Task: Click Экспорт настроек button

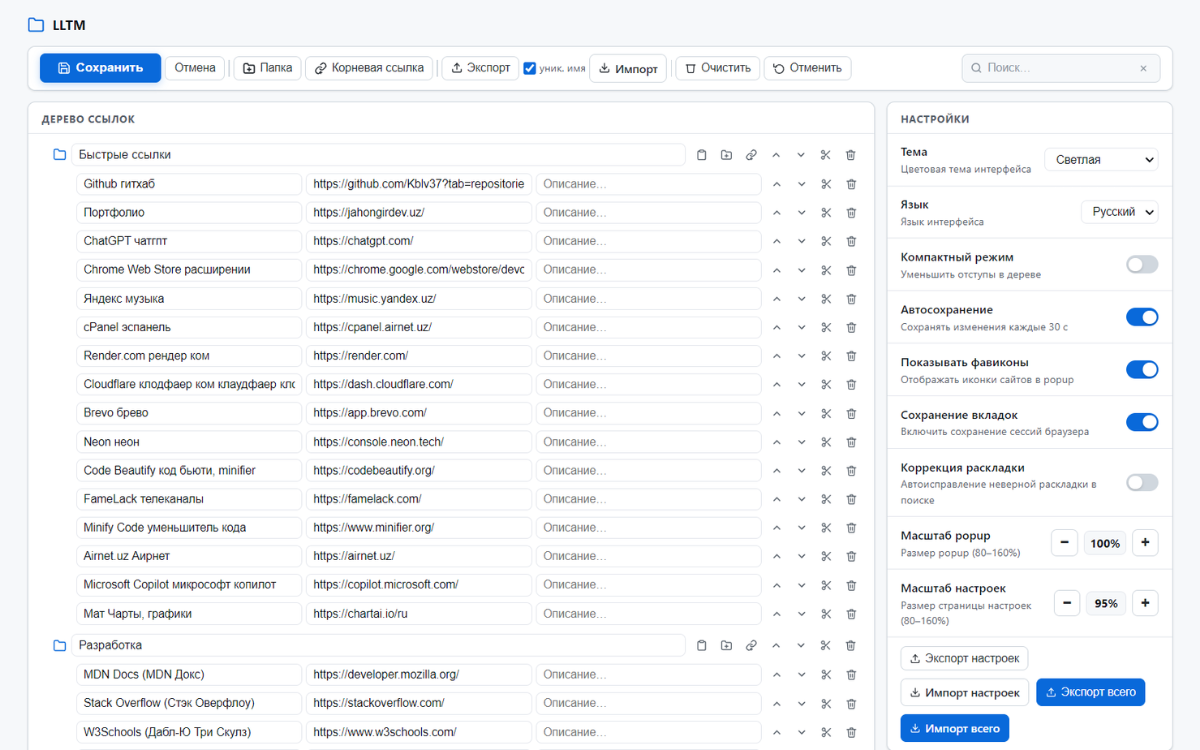Action: point(964,658)
